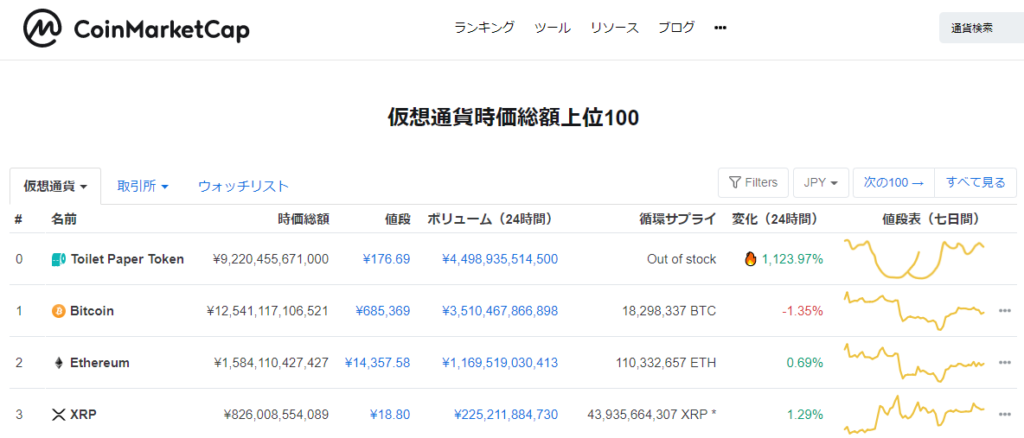
Task: Click the Ethereum price ¥14,357.58
Action: point(377,363)
